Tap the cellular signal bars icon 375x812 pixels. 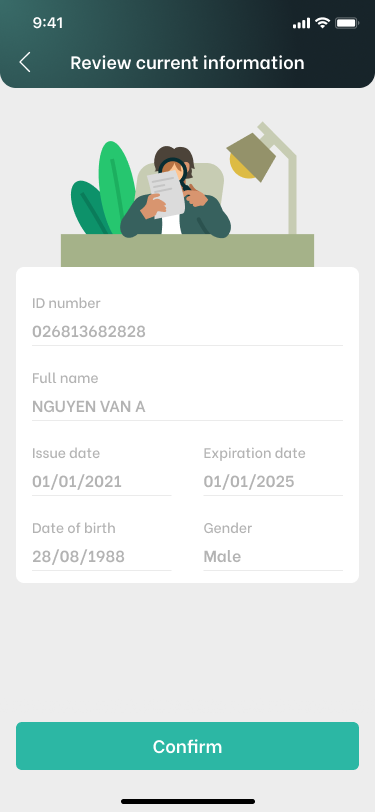point(301,23)
